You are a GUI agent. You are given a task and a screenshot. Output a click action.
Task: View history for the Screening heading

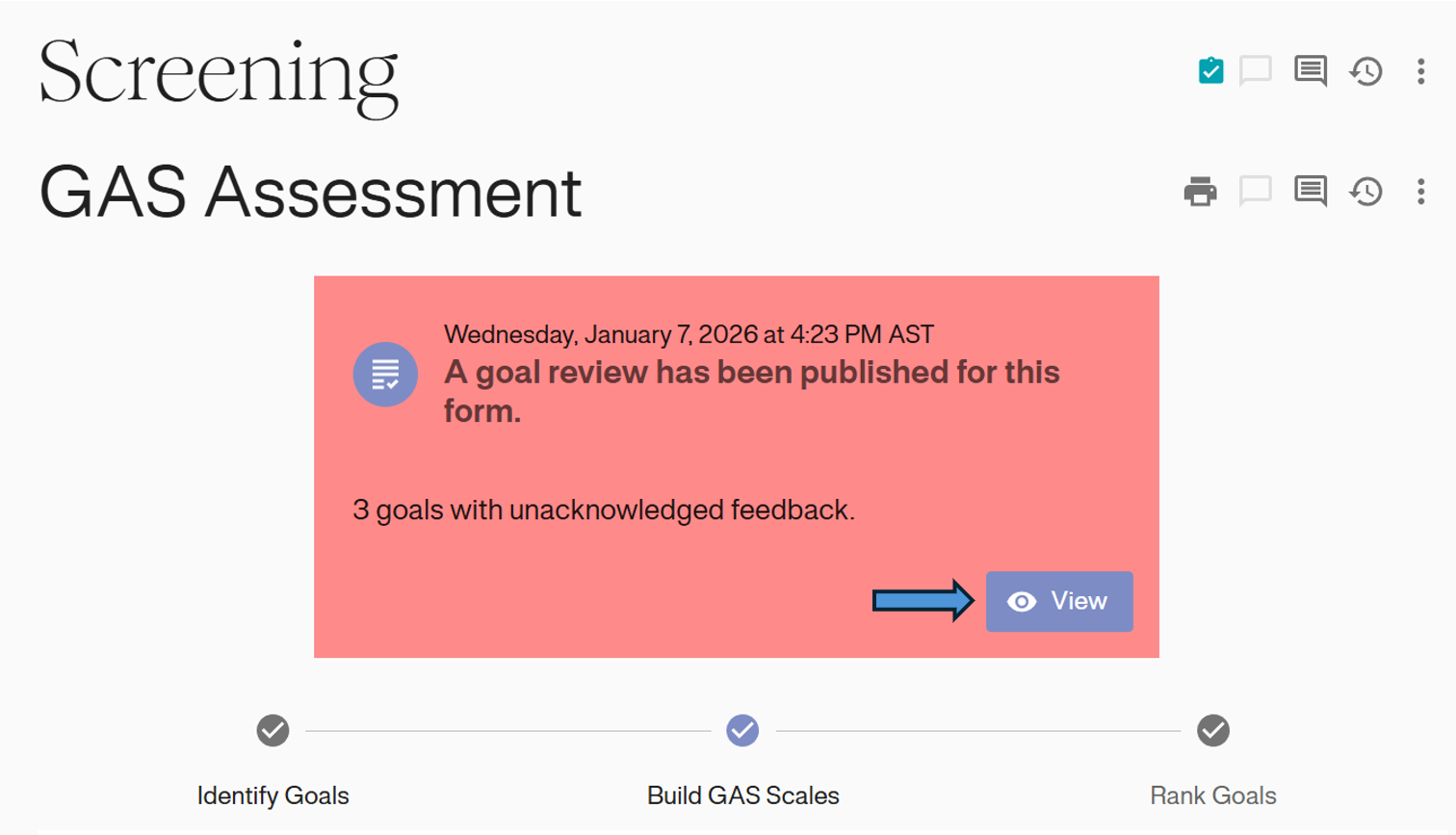1365,71
